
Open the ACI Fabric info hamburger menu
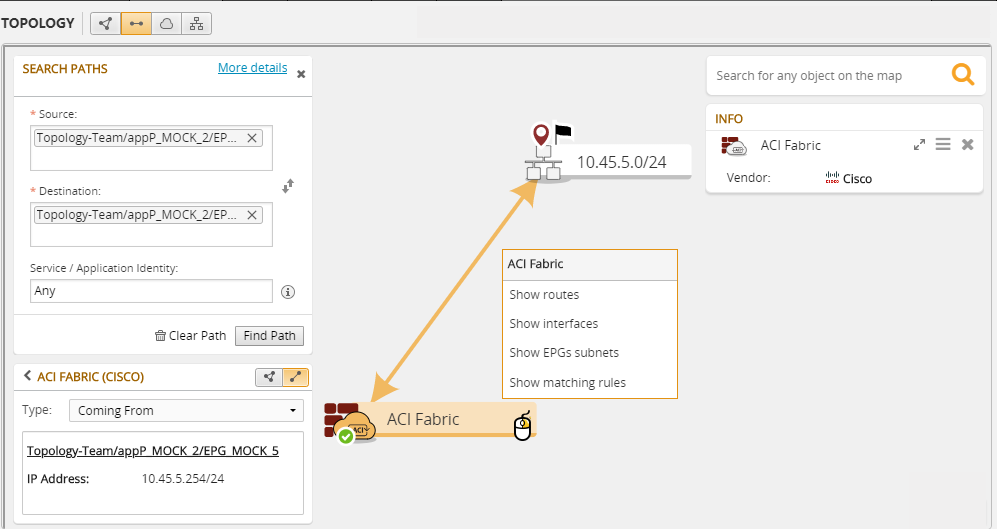(942, 145)
